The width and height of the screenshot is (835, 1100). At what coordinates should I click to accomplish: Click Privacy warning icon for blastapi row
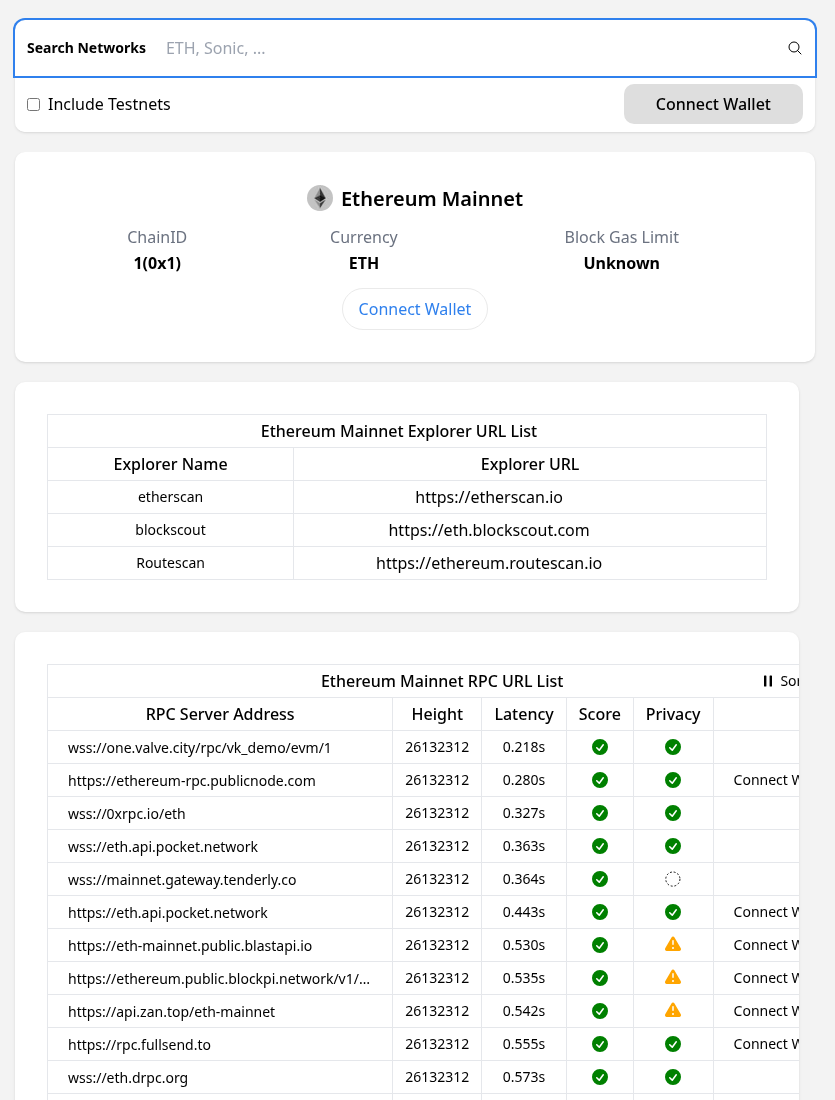[x=673, y=944]
